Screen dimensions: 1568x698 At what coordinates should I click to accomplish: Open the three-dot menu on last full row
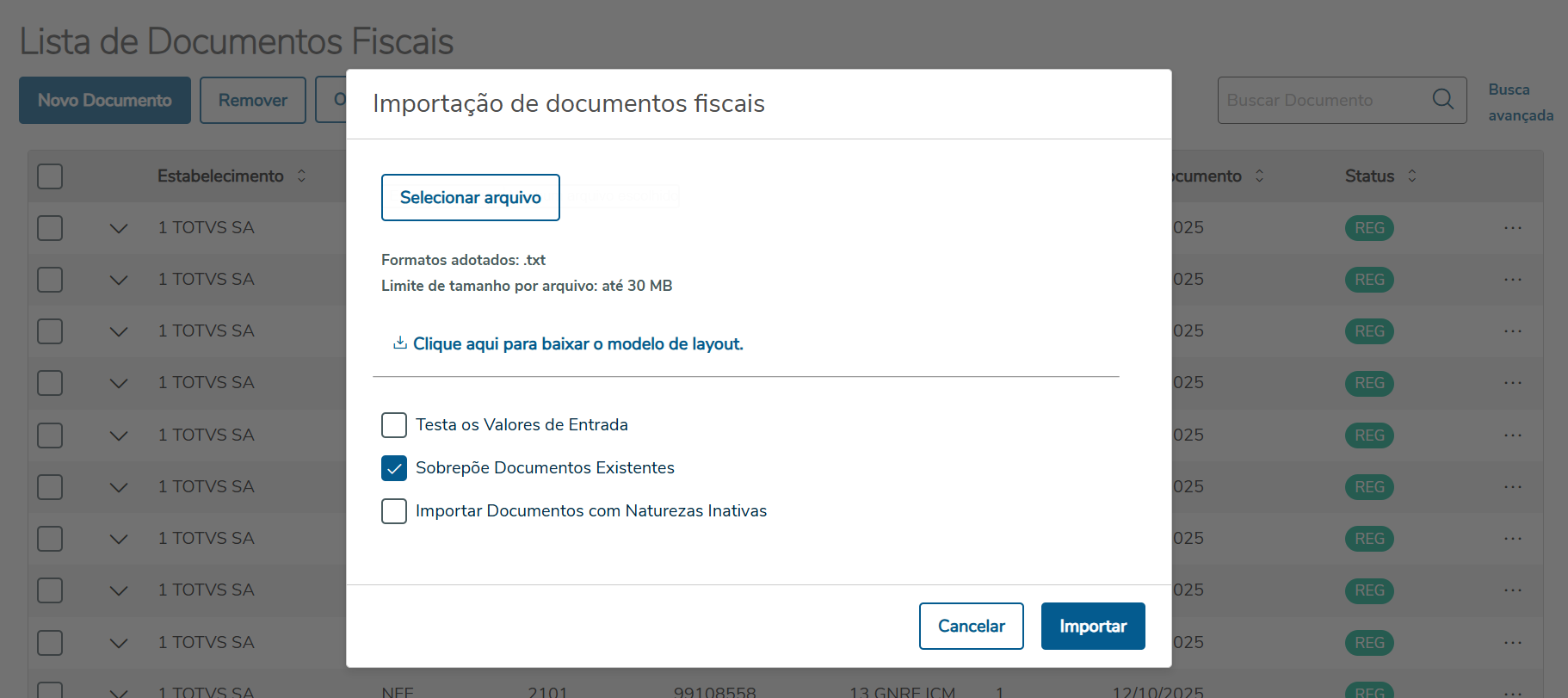pyautogui.click(x=1513, y=642)
